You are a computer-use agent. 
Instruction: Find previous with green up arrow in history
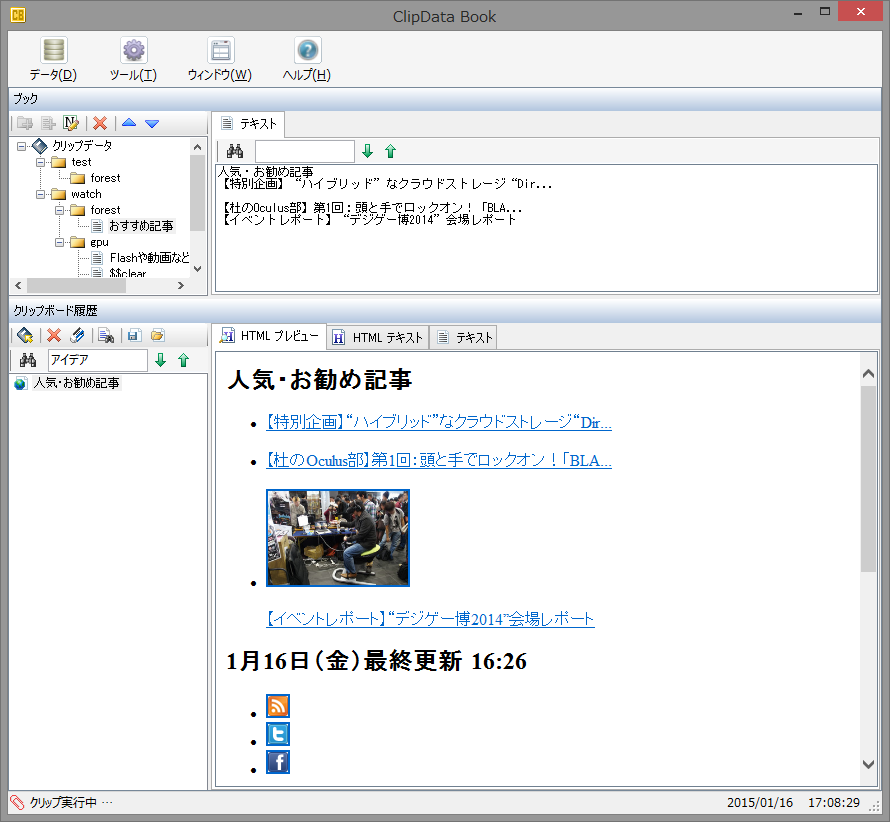pos(183,360)
